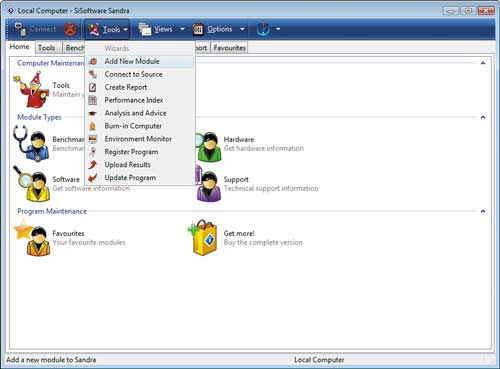Open the Tools dropdown arrow

click(126, 29)
